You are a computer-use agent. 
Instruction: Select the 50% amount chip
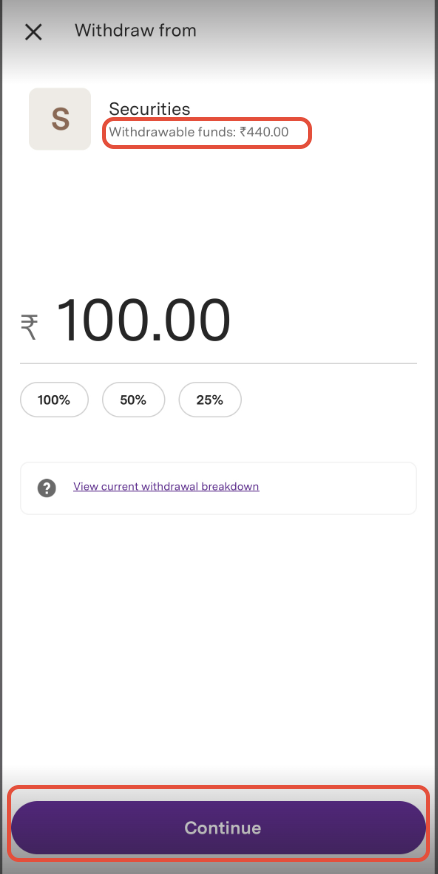(x=133, y=400)
